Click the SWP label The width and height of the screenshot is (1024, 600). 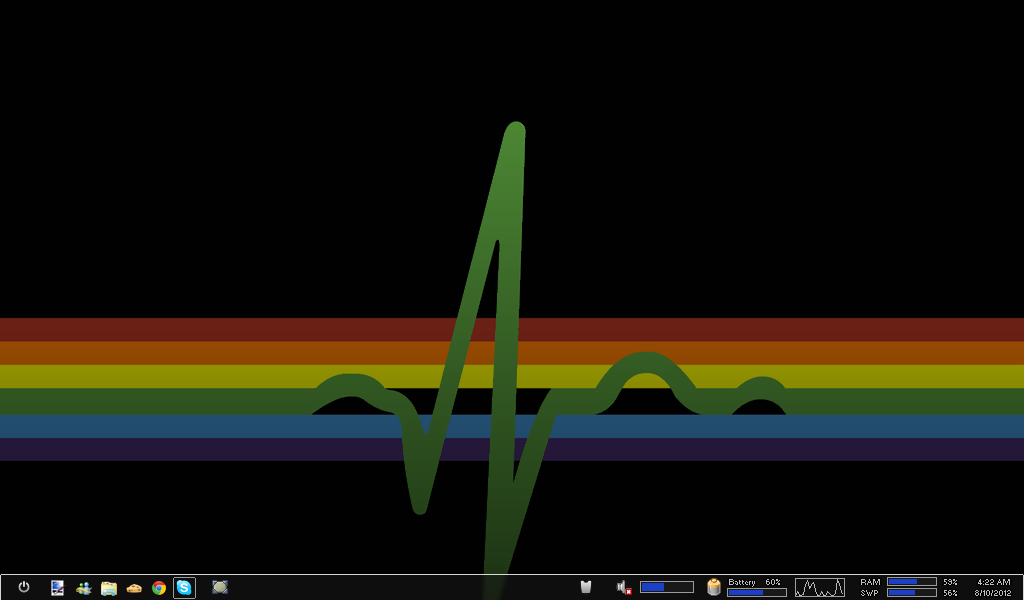coord(869,593)
